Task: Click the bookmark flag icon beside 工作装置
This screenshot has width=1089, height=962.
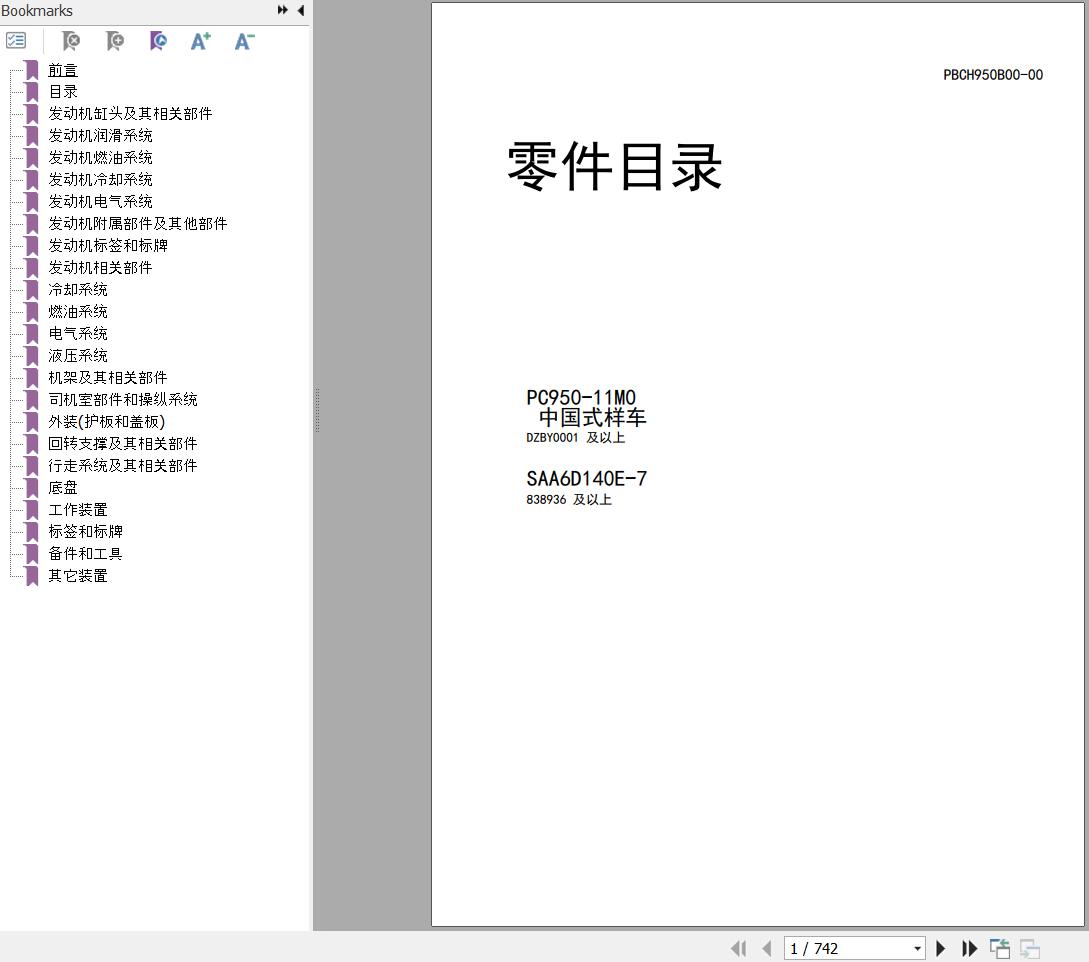Action: pyautogui.click(x=32, y=510)
